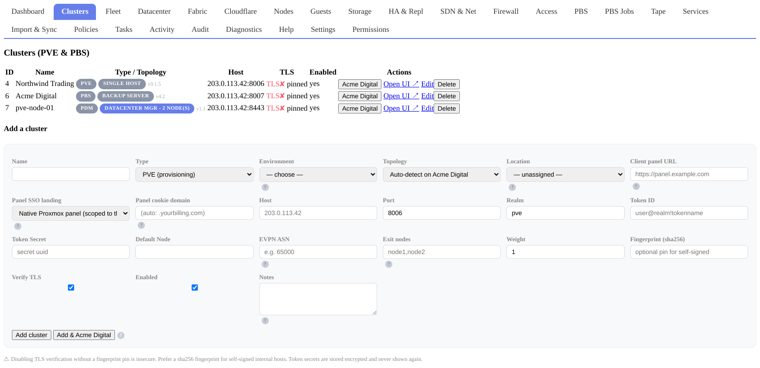Click the Add cluster button
Viewport: 760px width, 368px height.
coord(31,335)
